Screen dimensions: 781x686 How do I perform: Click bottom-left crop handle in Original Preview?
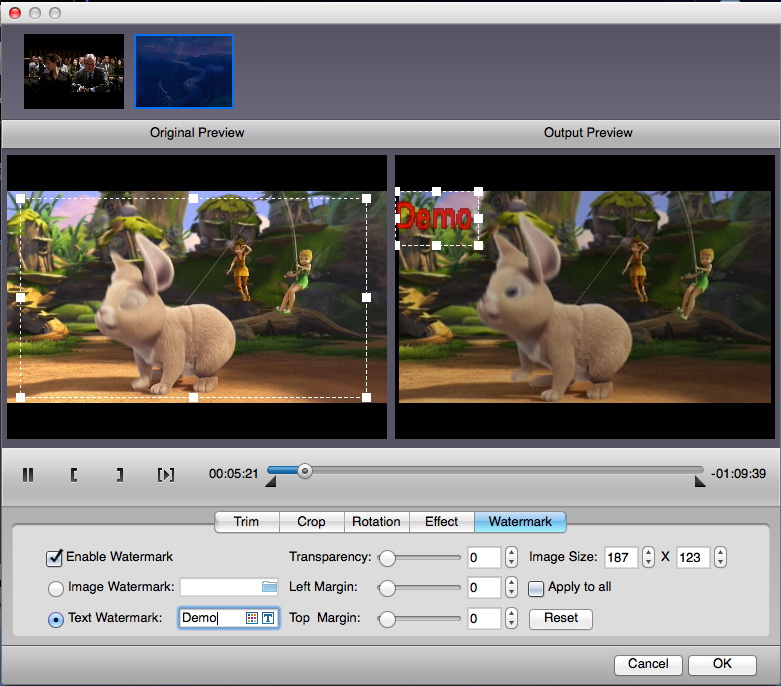pyautogui.click(x=20, y=397)
